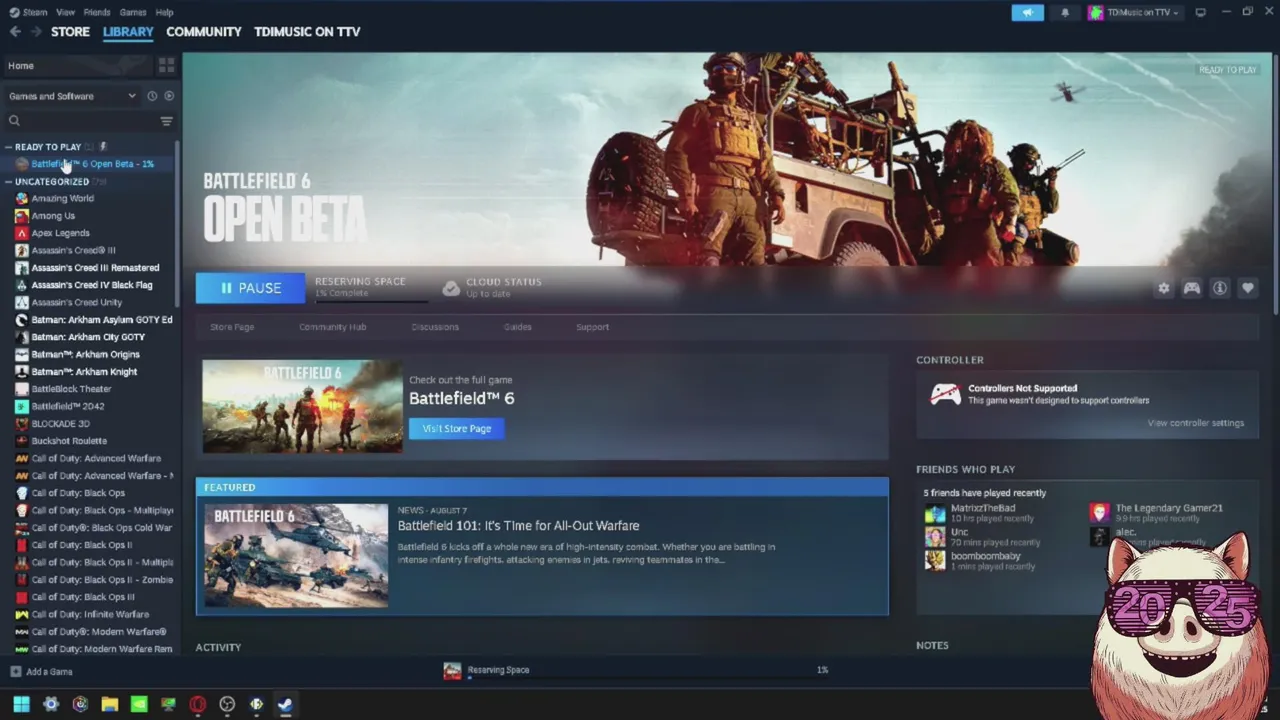Open the Support link
This screenshot has width=1280, height=720.
[592, 327]
